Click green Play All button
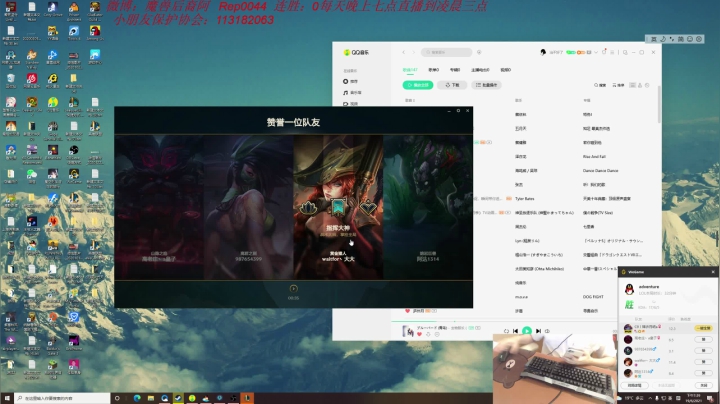This screenshot has width=720, height=404. (x=418, y=85)
